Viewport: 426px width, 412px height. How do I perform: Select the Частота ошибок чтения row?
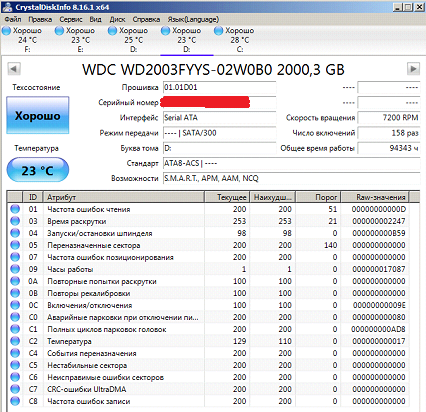pyautogui.click(x=208, y=209)
